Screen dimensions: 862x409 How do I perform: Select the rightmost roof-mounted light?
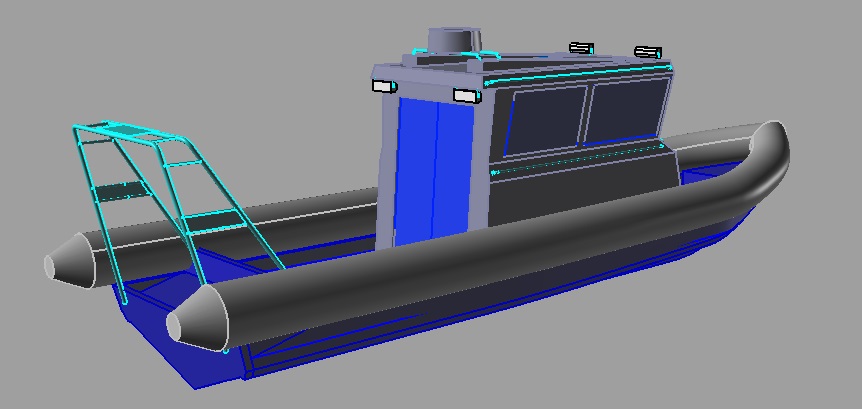coord(648,52)
